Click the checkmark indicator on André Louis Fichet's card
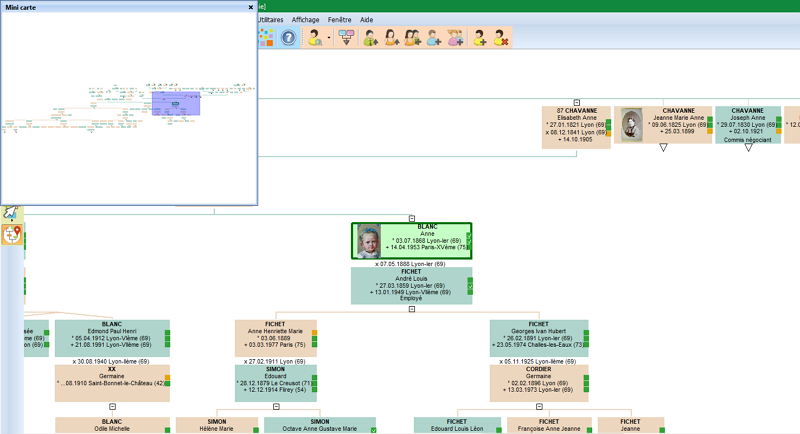This screenshot has width=800, height=434. 470,286
